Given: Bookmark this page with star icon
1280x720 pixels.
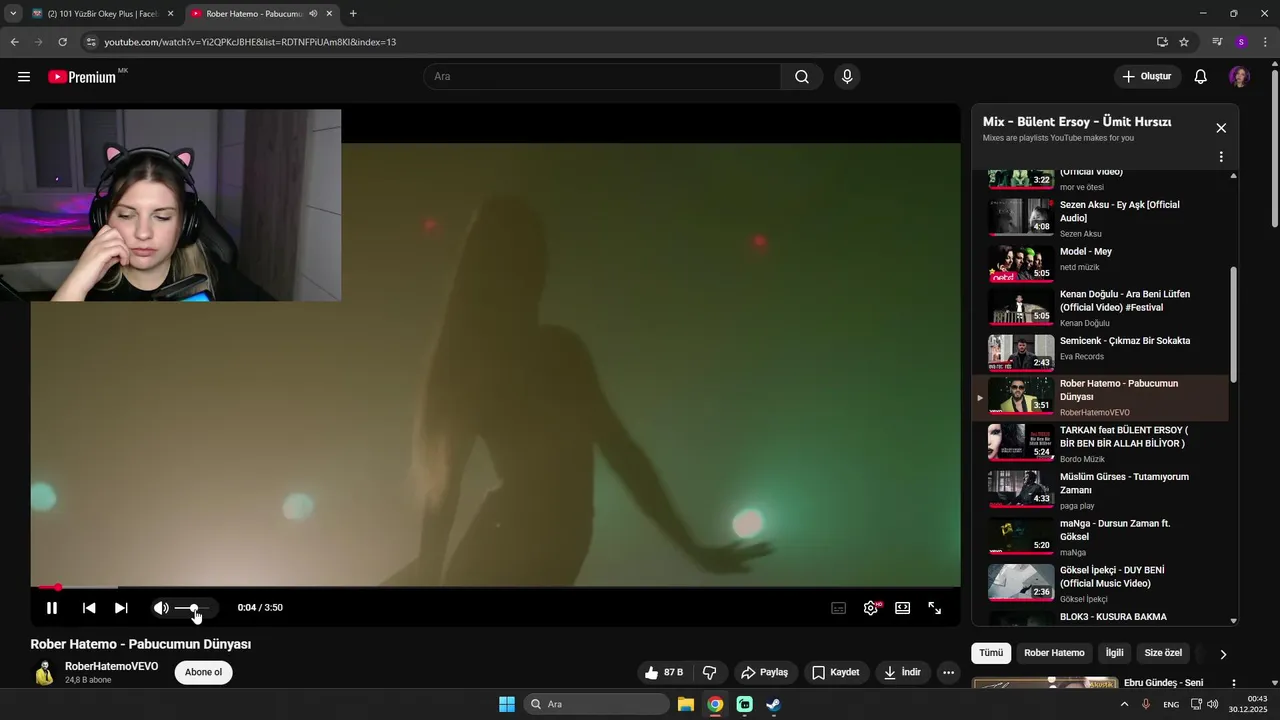Looking at the screenshot, I should point(1184,42).
